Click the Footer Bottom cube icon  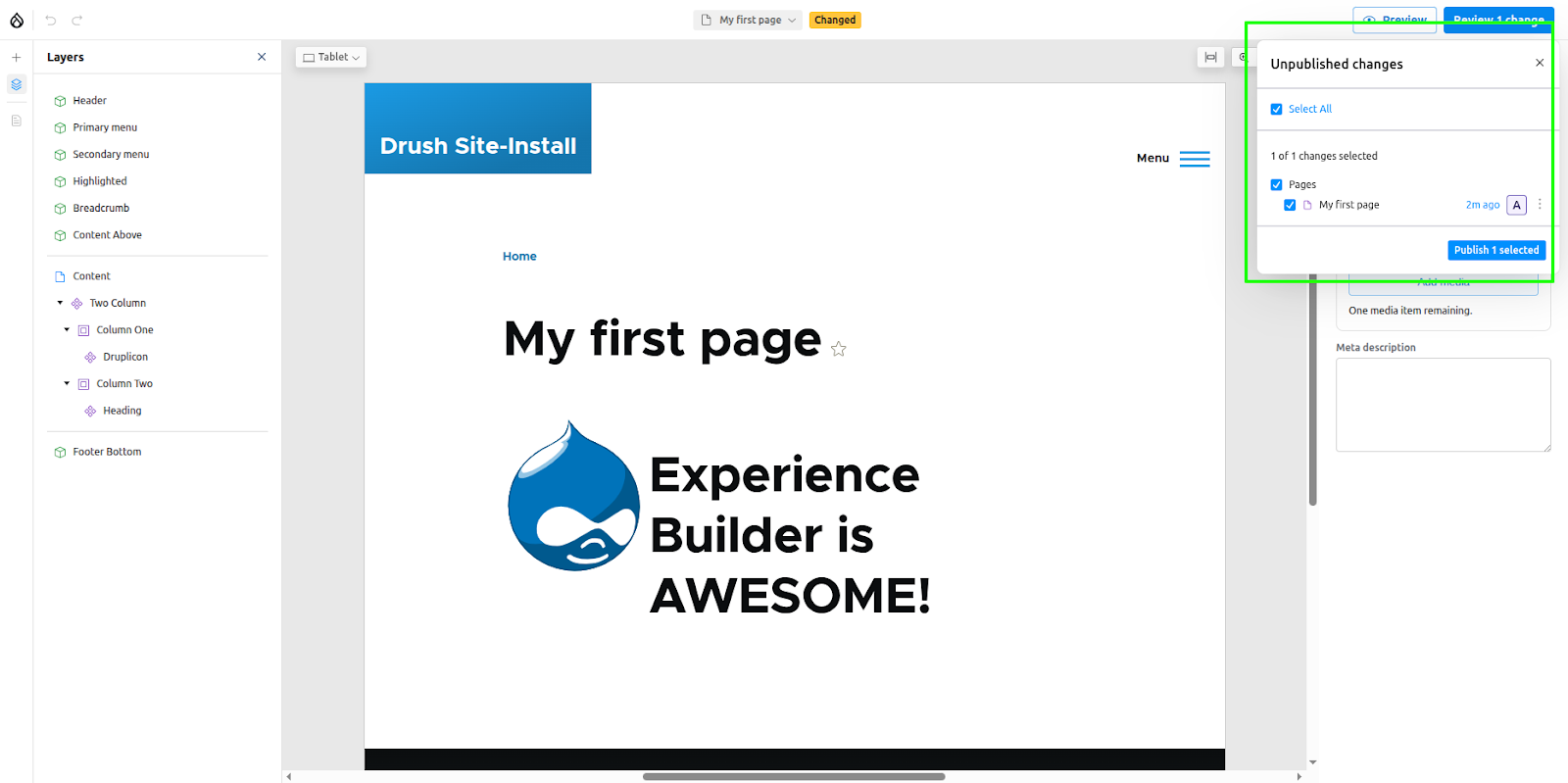click(x=60, y=453)
